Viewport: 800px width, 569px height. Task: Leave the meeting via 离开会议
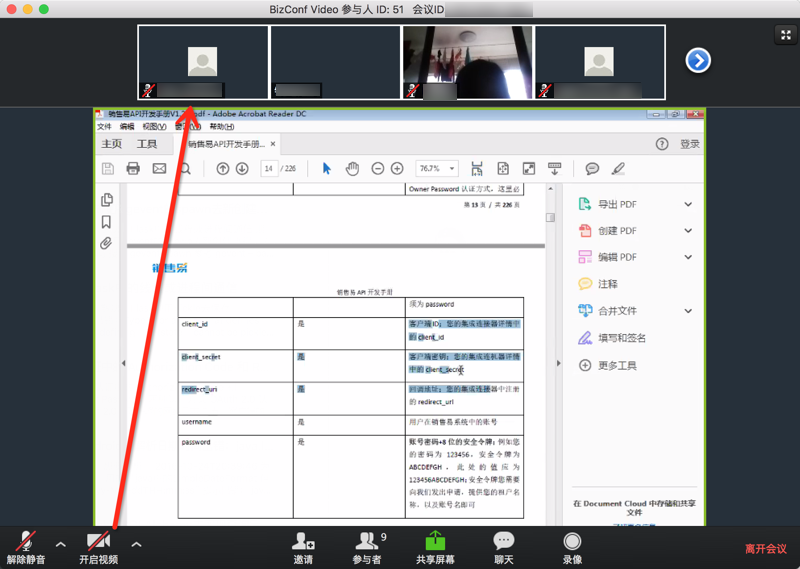click(765, 549)
